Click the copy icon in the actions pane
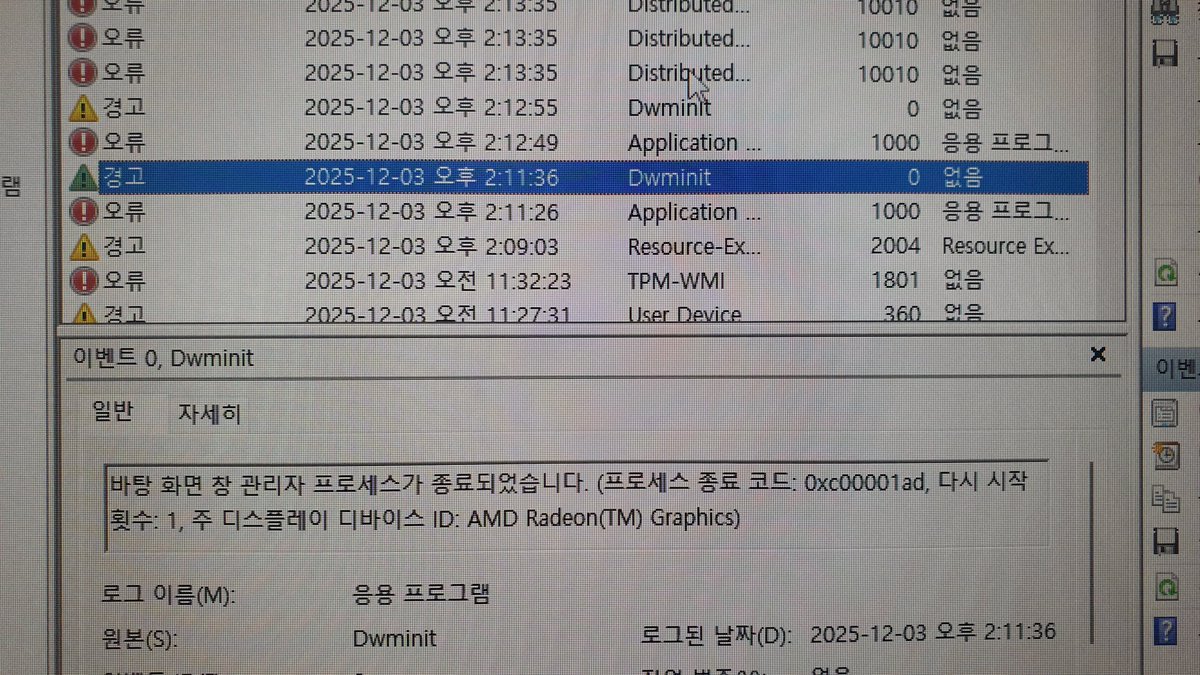 click(1164, 499)
